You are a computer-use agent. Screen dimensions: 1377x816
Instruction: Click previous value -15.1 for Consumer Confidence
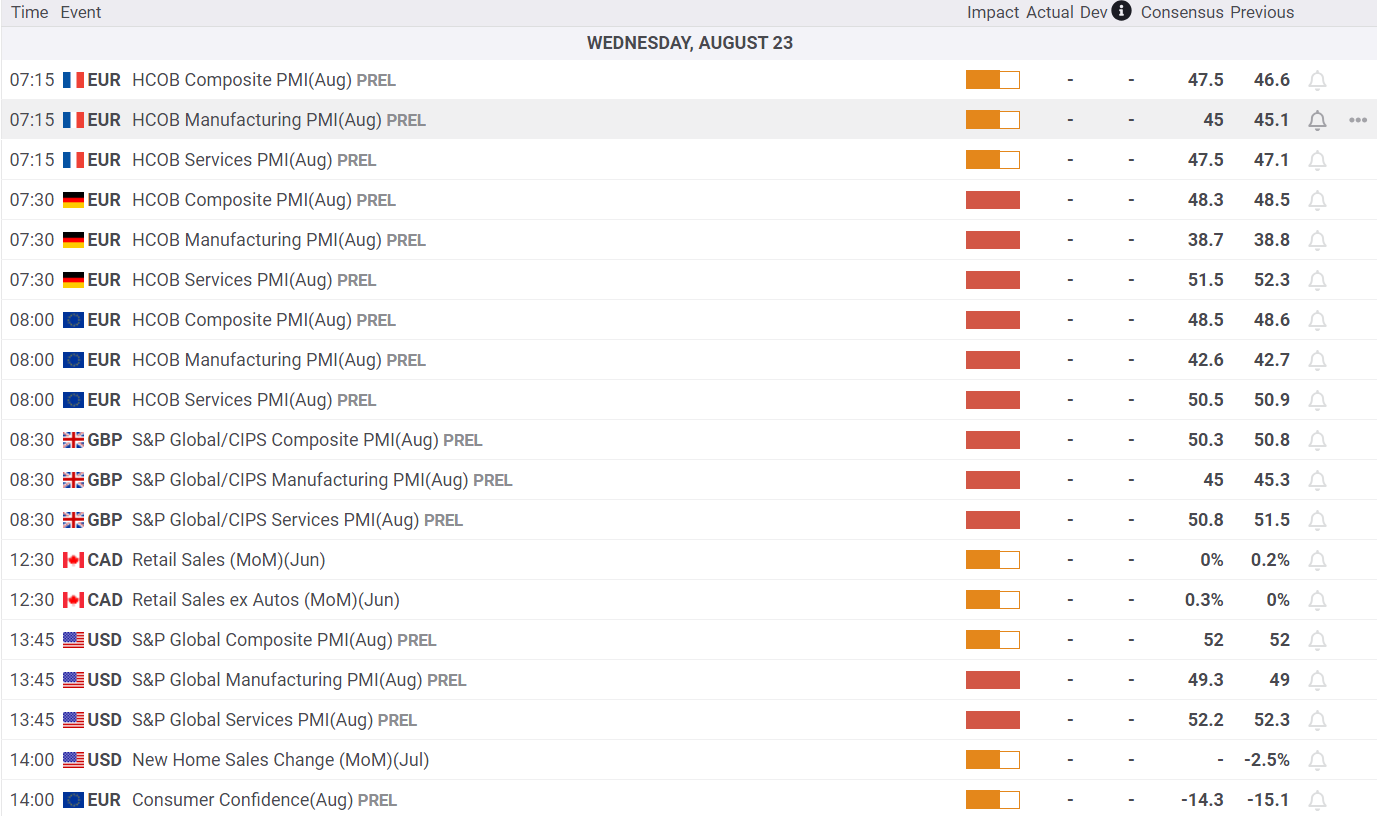point(1268,800)
